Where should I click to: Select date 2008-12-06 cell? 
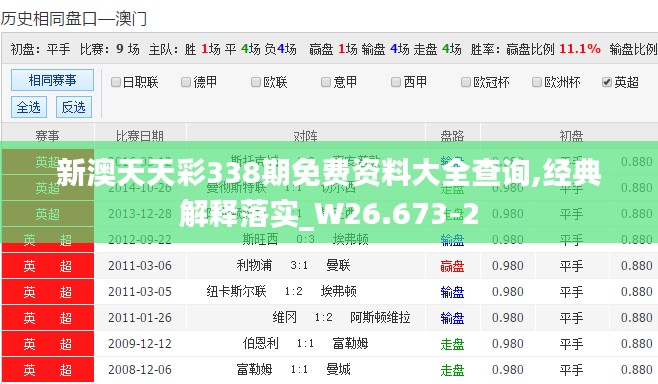coord(140,370)
